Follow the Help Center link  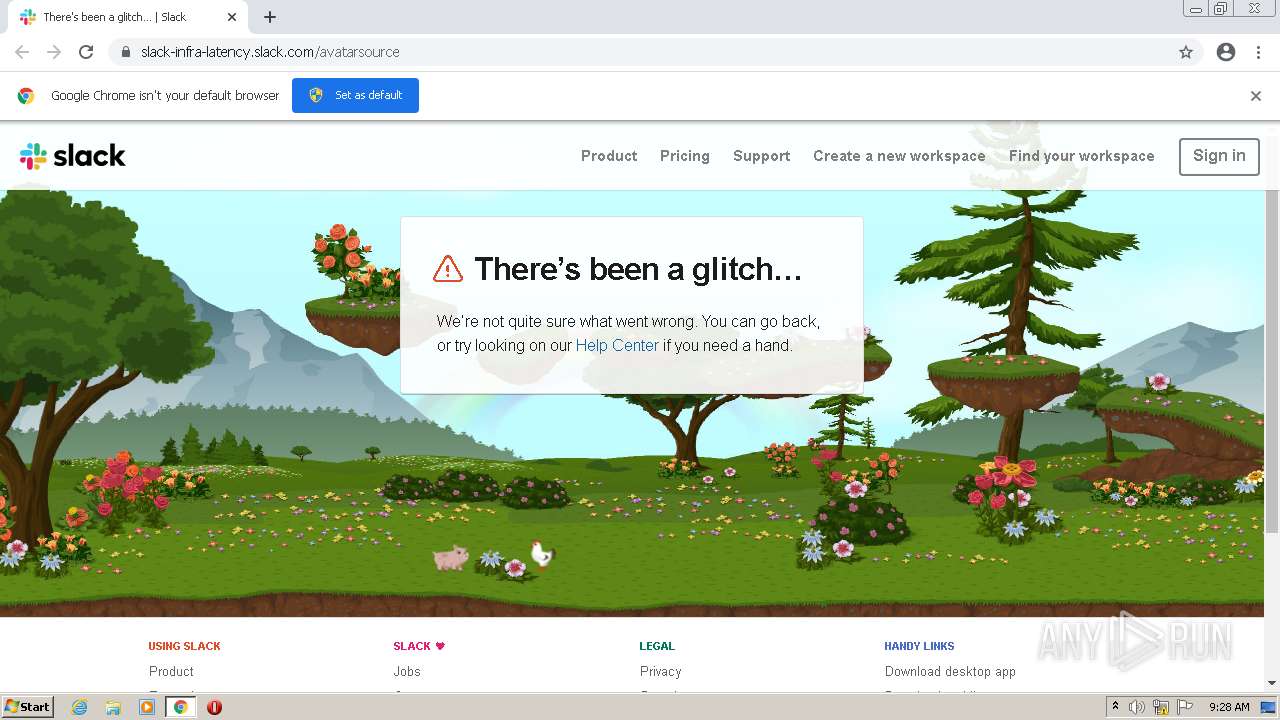coord(617,345)
